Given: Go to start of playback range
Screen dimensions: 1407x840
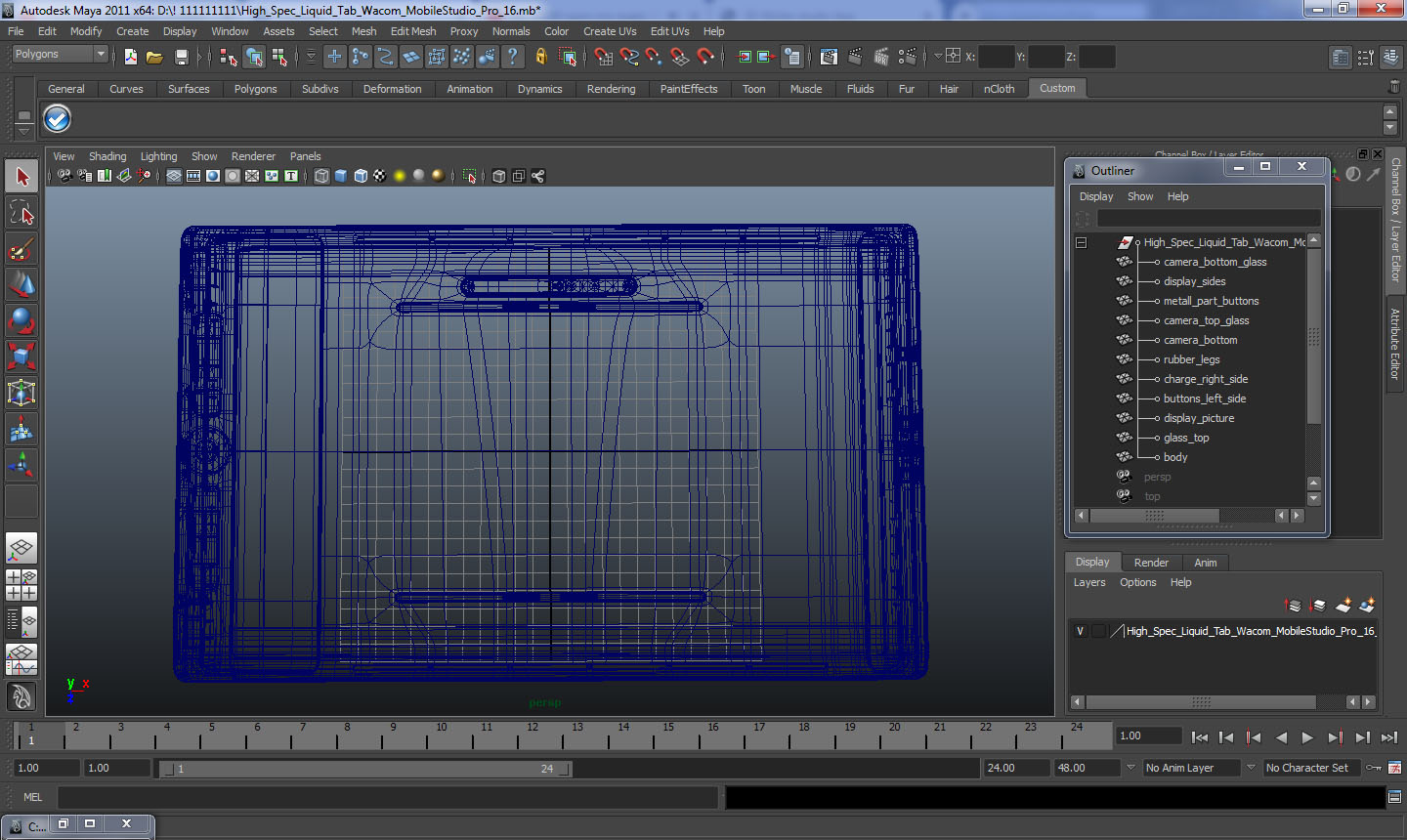Looking at the screenshot, I should pos(1199,738).
